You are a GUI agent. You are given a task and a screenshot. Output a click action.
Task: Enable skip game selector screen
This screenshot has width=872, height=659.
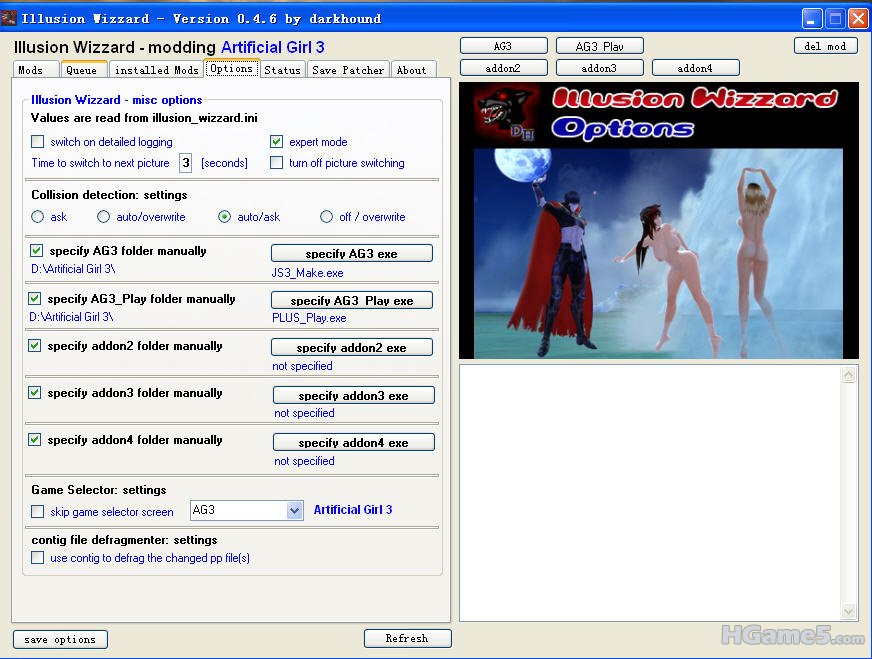point(37,512)
